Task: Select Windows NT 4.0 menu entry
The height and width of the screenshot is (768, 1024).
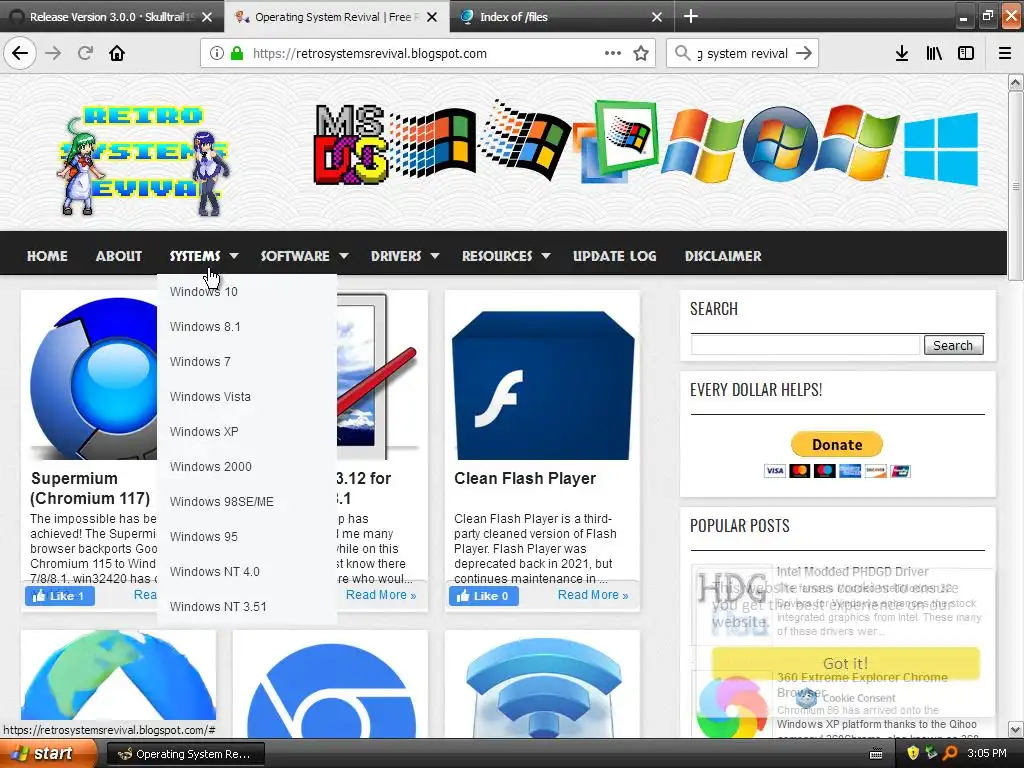Action: point(247,571)
